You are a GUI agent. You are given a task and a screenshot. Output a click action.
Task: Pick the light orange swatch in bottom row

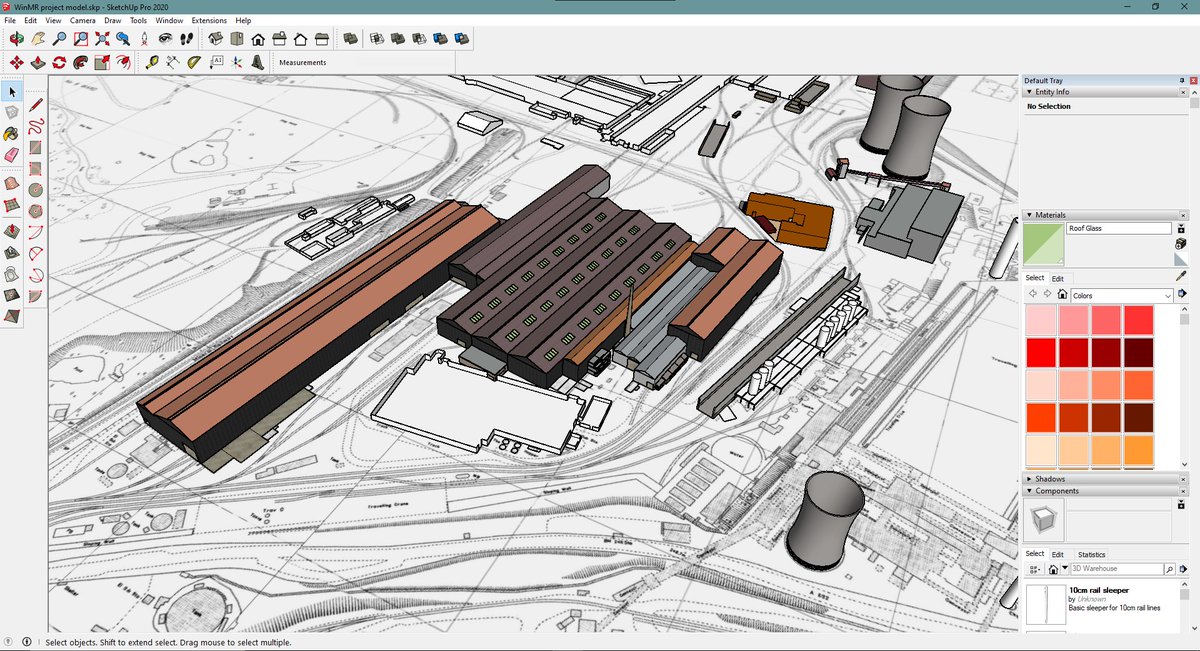tap(1073, 450)
